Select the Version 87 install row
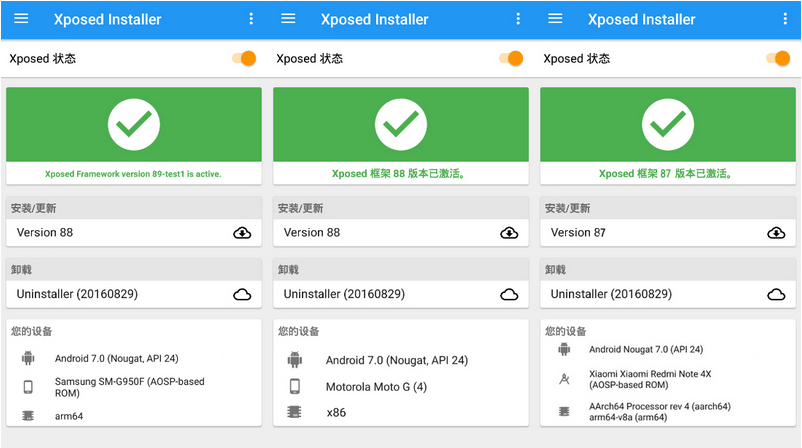 tap(668, 233)
